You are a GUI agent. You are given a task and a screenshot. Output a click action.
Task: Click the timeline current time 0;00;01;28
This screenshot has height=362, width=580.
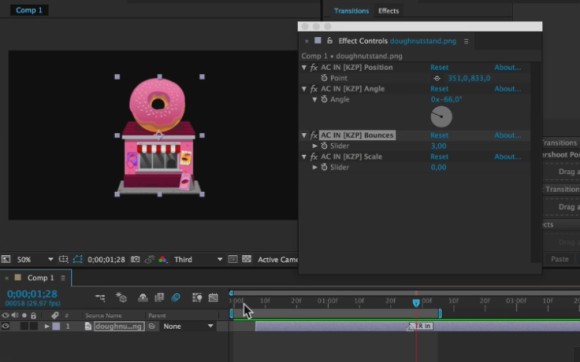tap(32, 294)
